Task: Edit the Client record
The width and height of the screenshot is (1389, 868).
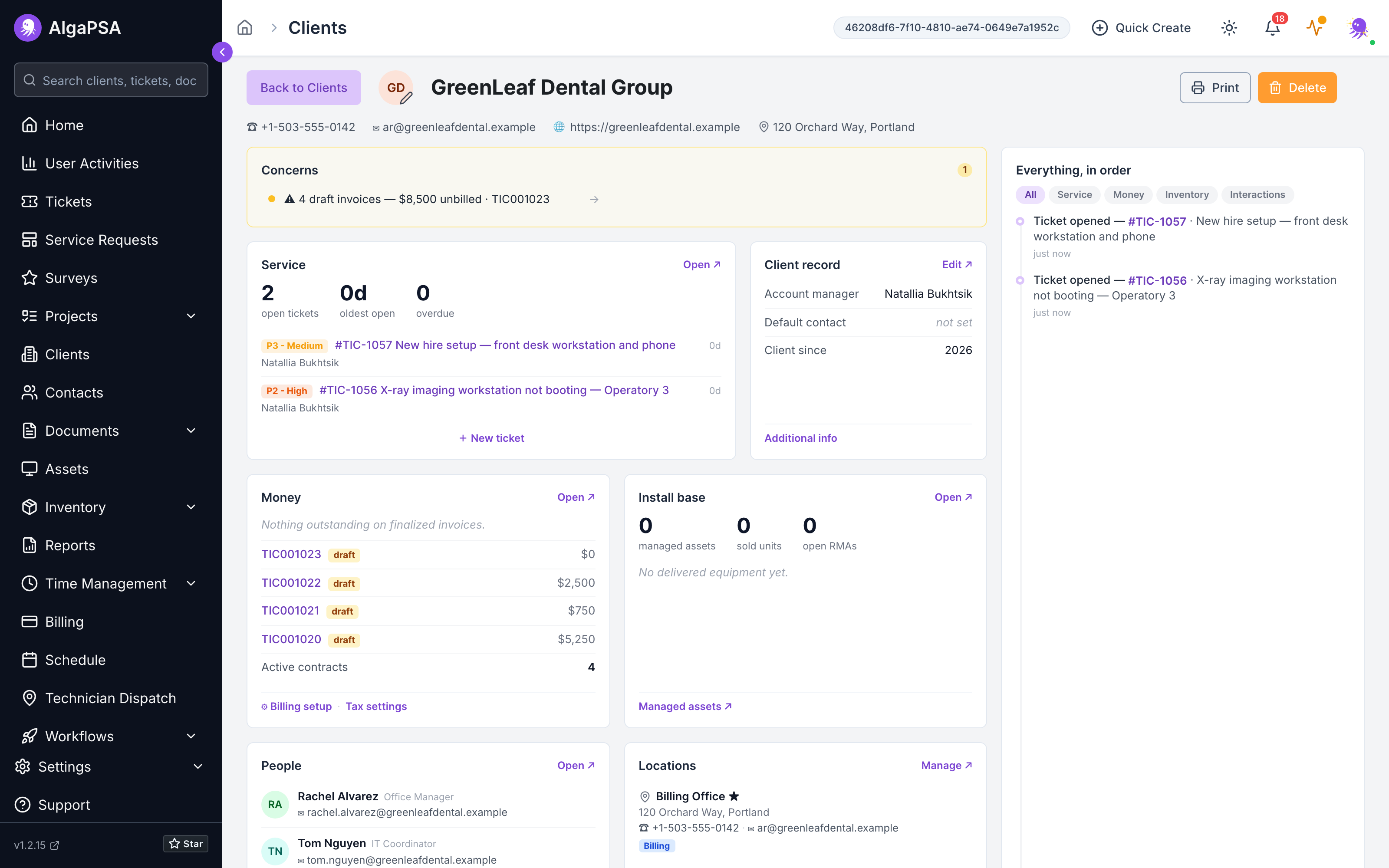Action: [957, 265]
